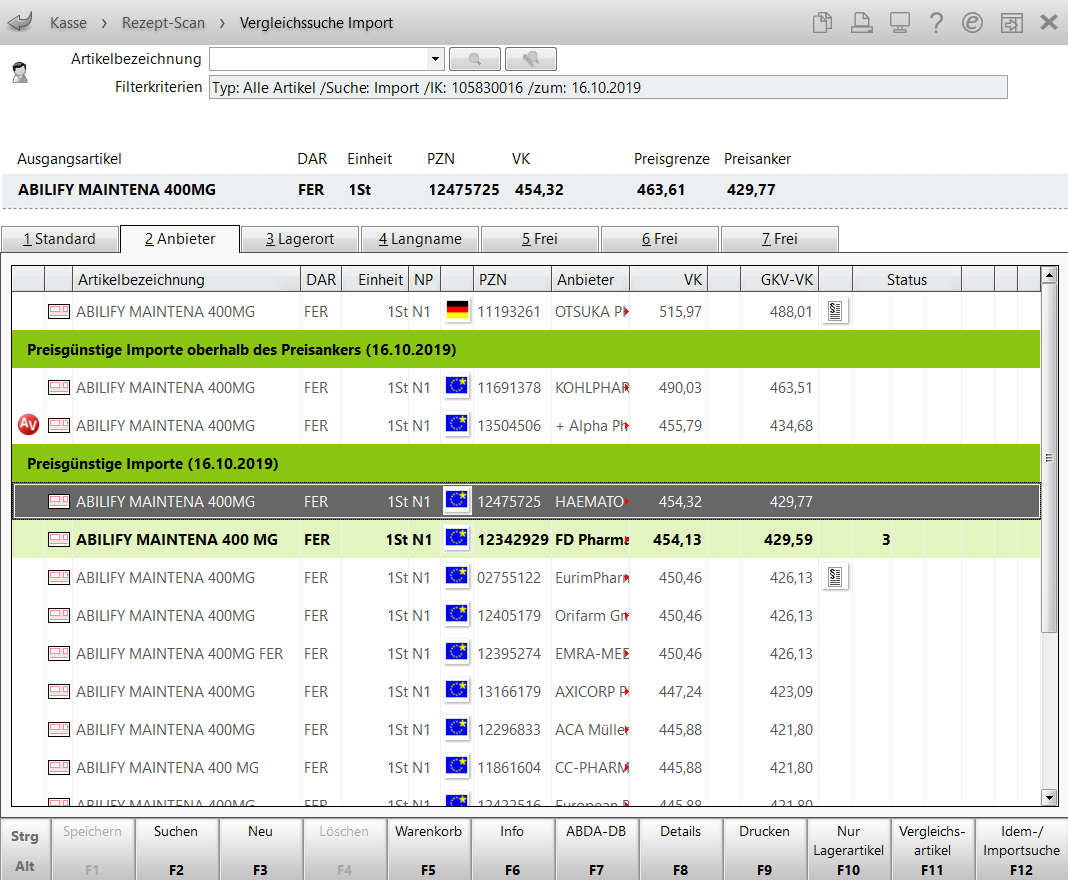Click the article icon in PZN 12405179 row
The image size is (1068, 880).
pos(59,616)
